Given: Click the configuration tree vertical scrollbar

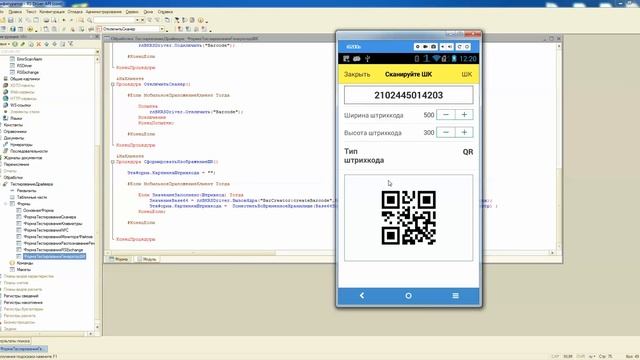Looking at the screenshot, I should pos(97,192).
